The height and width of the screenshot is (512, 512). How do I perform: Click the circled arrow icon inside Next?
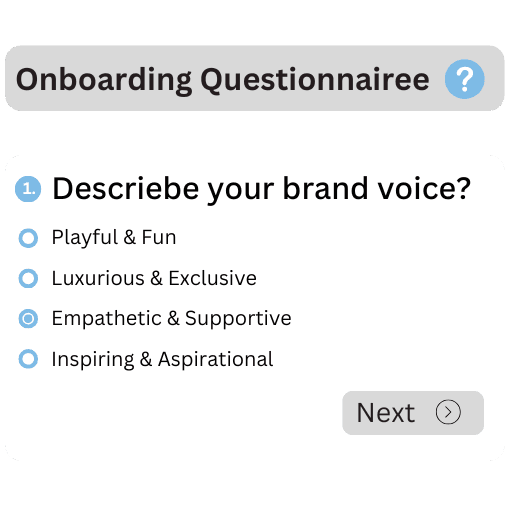(x=448, y=412)
